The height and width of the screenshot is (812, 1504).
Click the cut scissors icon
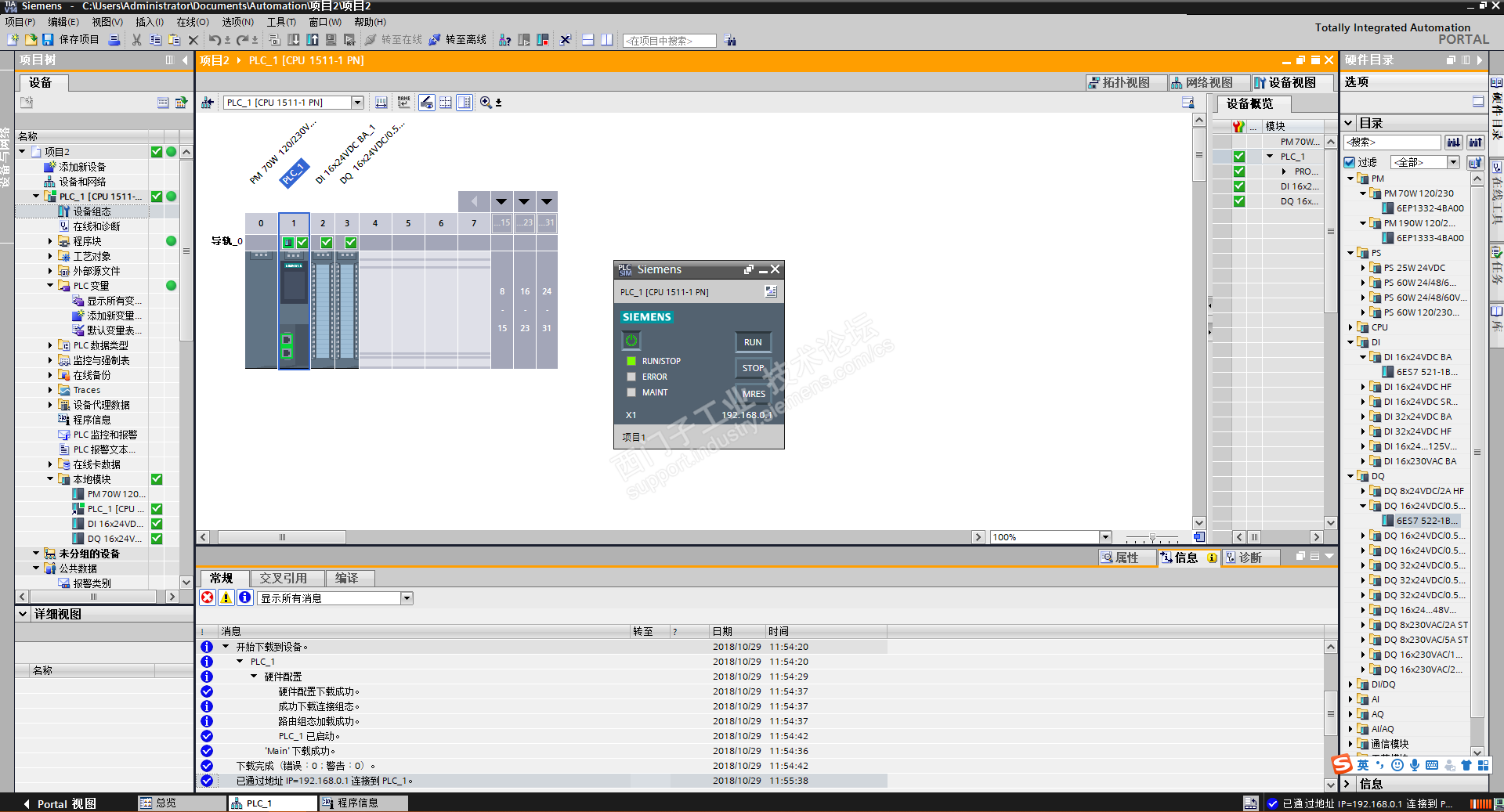(137, 40)
